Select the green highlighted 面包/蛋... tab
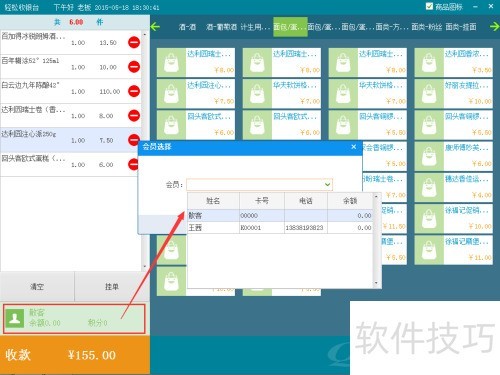Image resolution: width=500 pixels, height=375 pixels. (290, 27)
